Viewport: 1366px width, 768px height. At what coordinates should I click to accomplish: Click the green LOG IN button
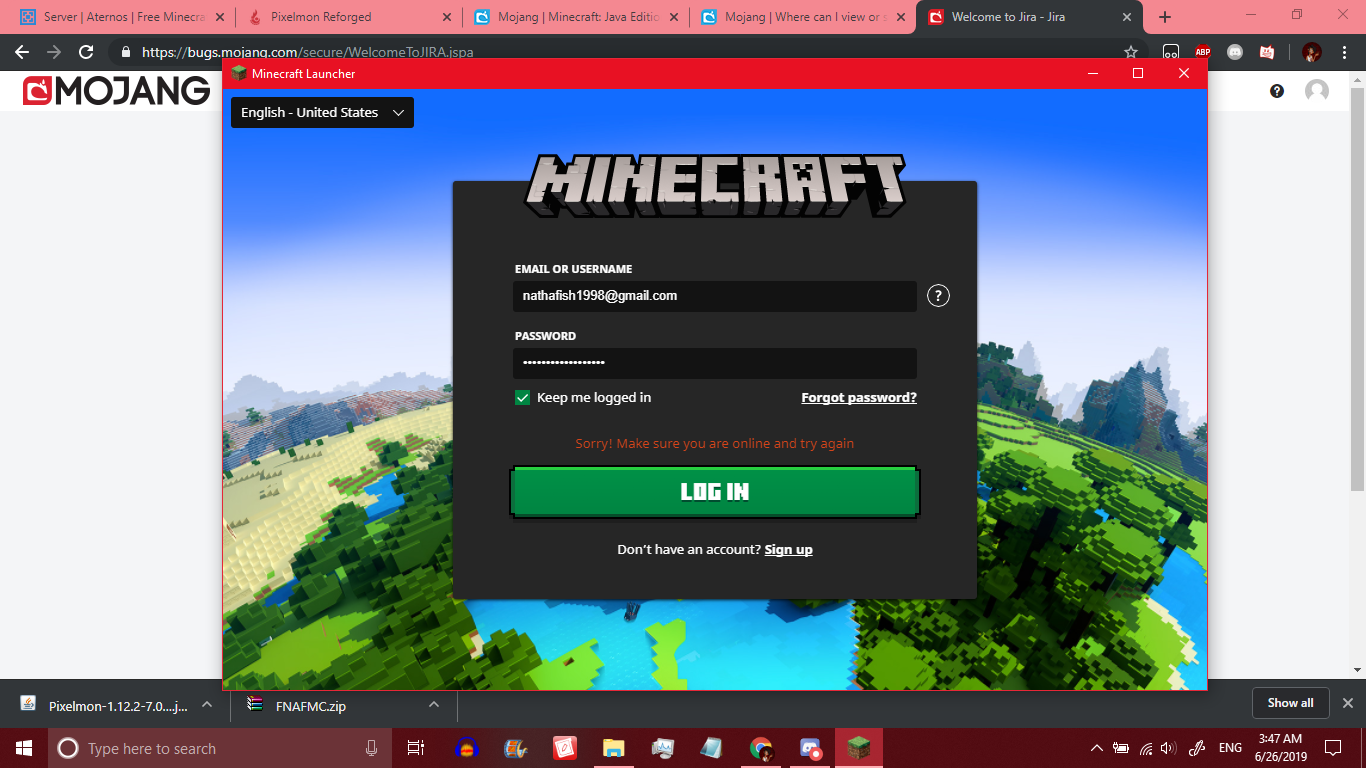click(x=715, y=492)
